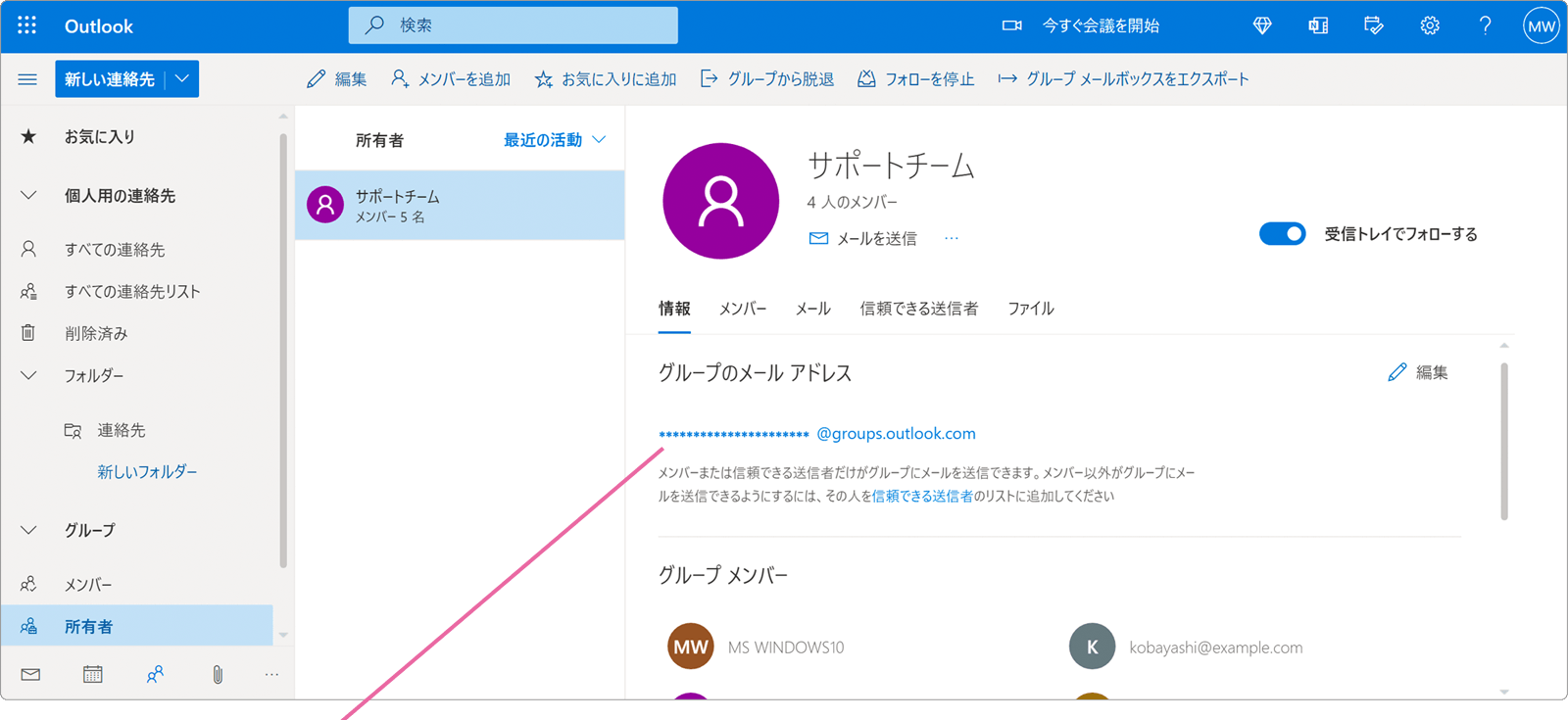Open 新しい連絡先 dropdown arrow

point(182,79)
